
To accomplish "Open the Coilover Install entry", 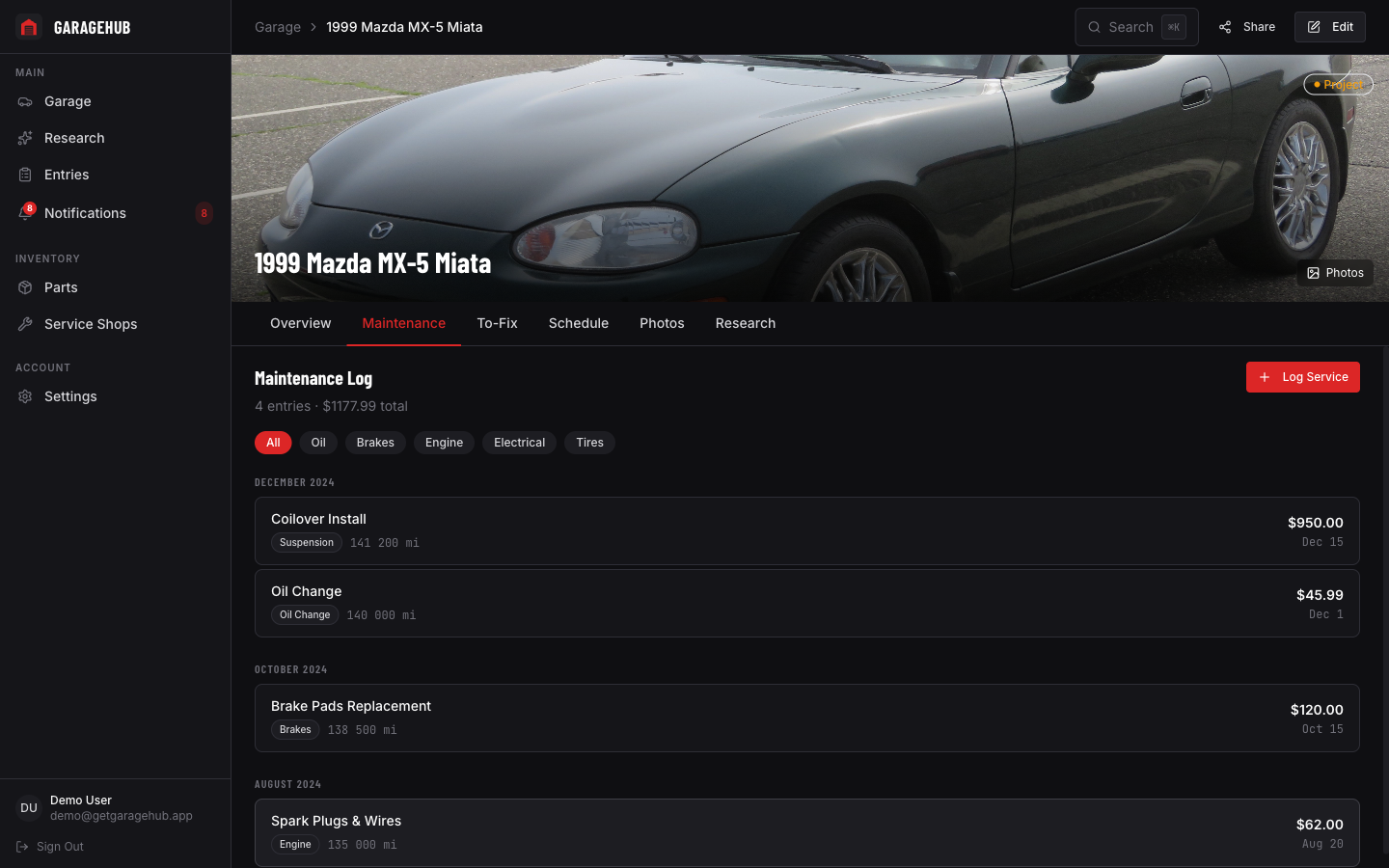I will coord(807,531).
